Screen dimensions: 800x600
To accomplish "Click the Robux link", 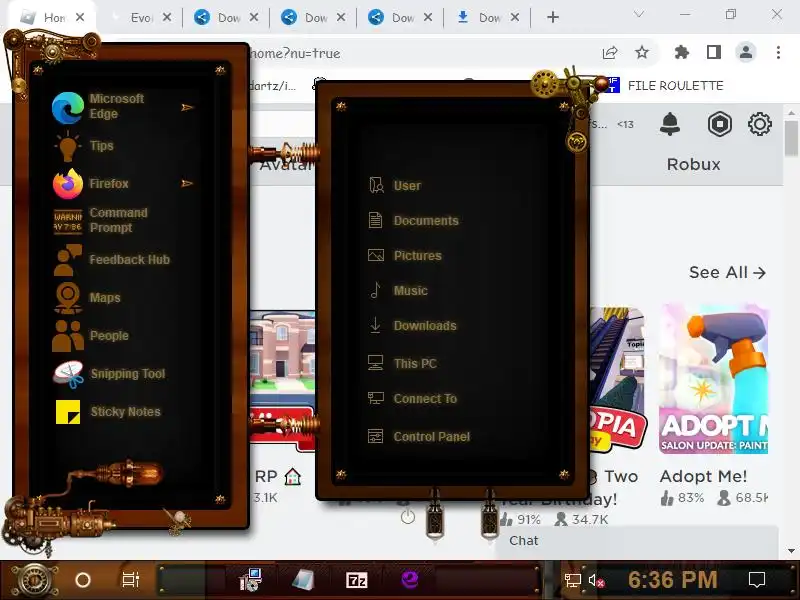I will pos(693,164).
